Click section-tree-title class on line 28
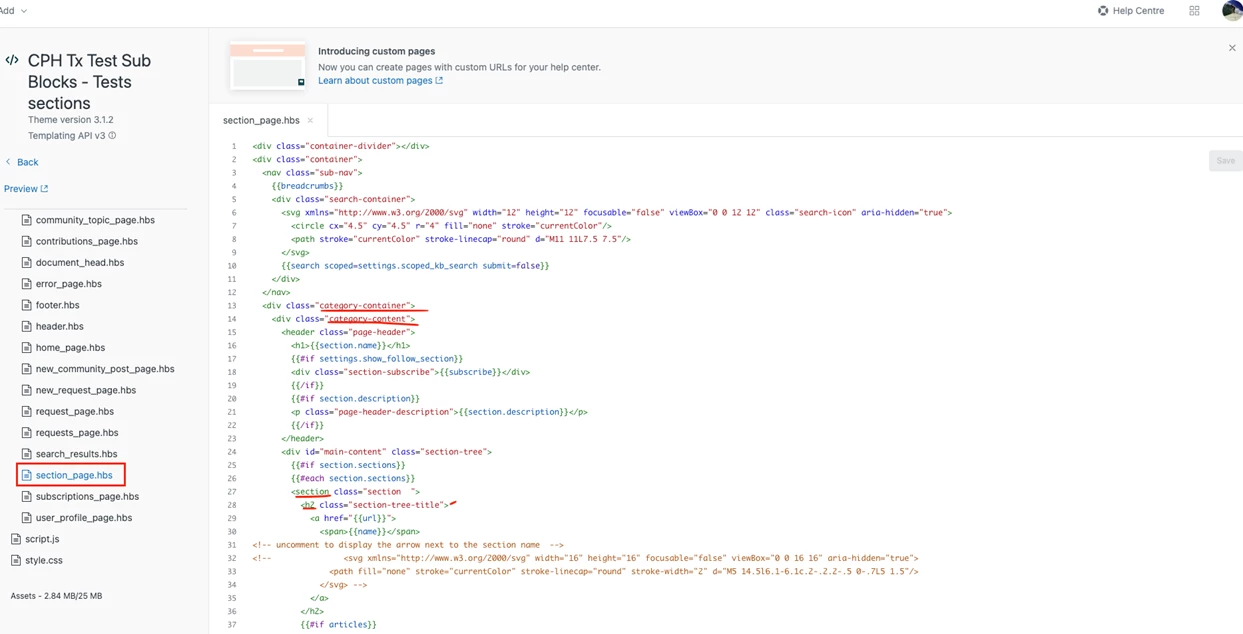 pos(395,505)
